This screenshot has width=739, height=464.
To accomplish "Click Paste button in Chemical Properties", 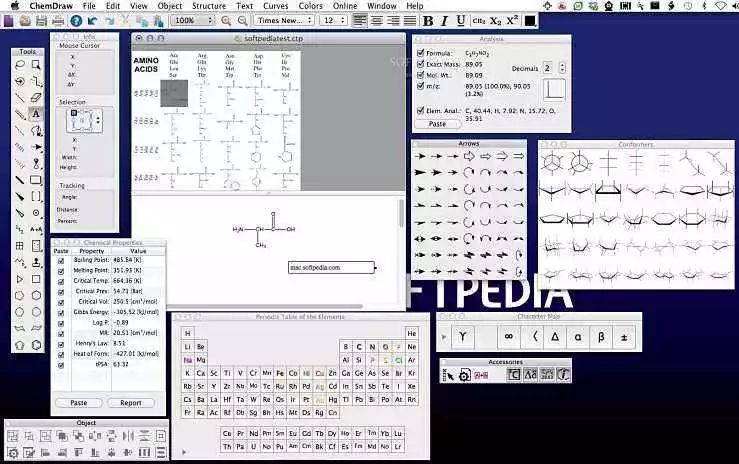I will click(x=79, y=403).
